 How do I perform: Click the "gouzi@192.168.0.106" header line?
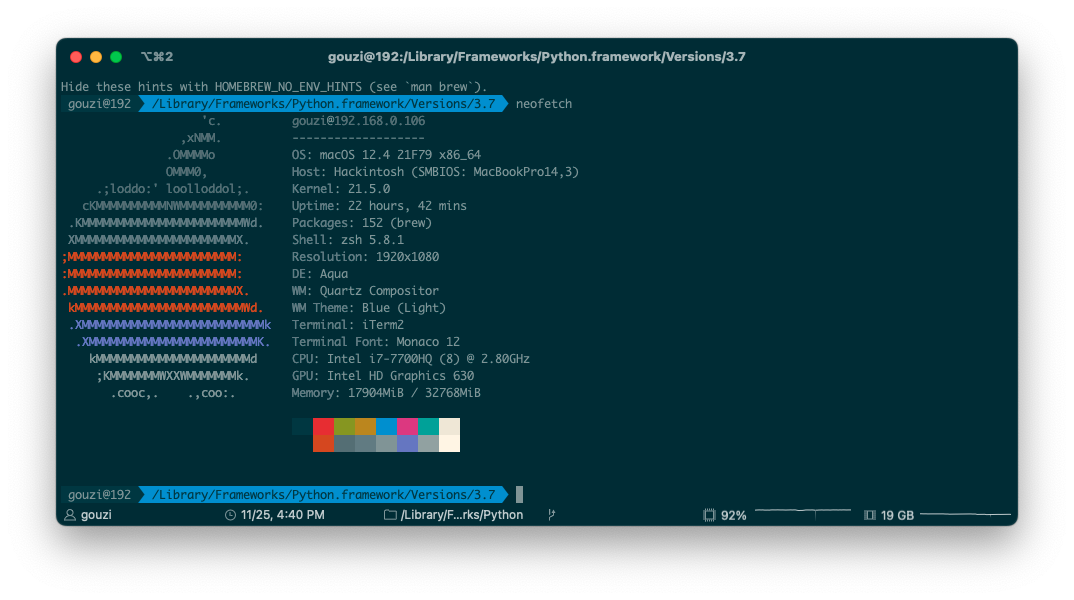[358, 121]
